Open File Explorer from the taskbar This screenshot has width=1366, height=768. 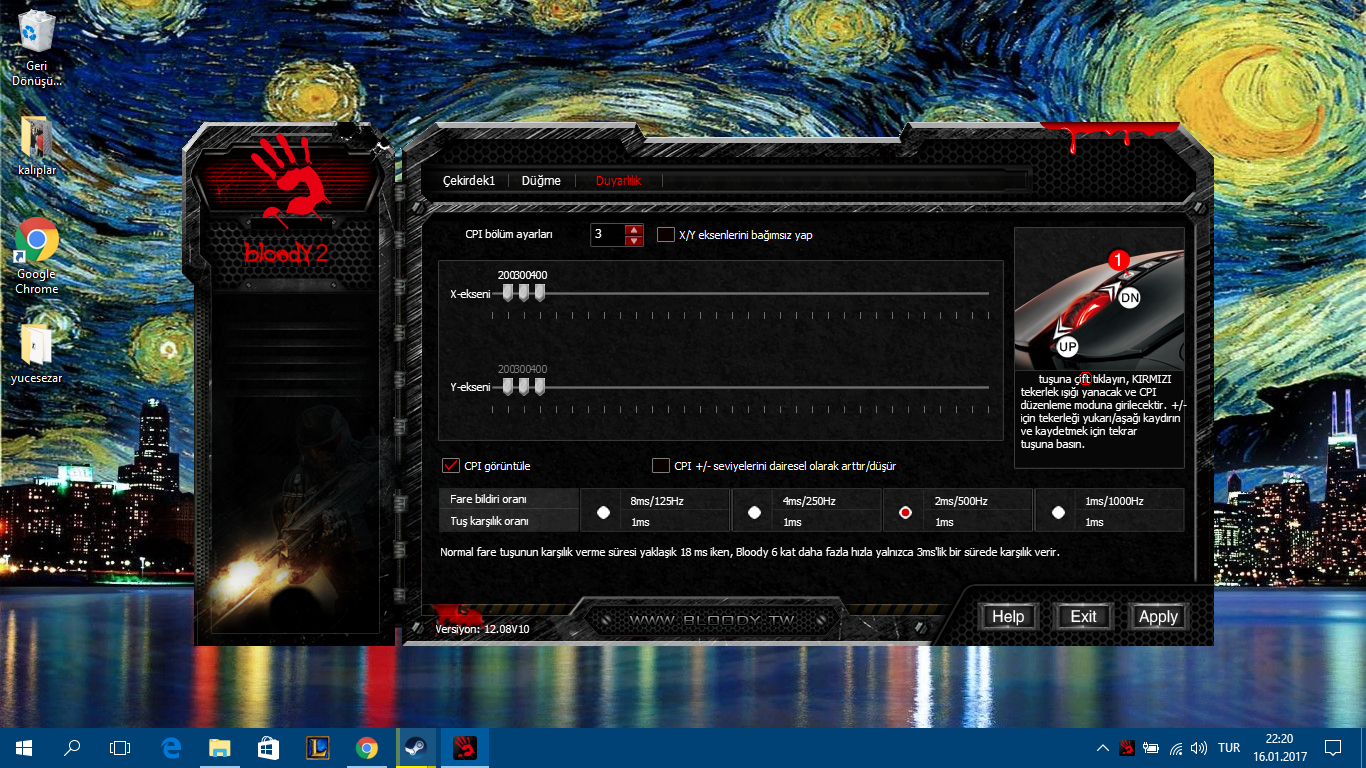point(220,748)
